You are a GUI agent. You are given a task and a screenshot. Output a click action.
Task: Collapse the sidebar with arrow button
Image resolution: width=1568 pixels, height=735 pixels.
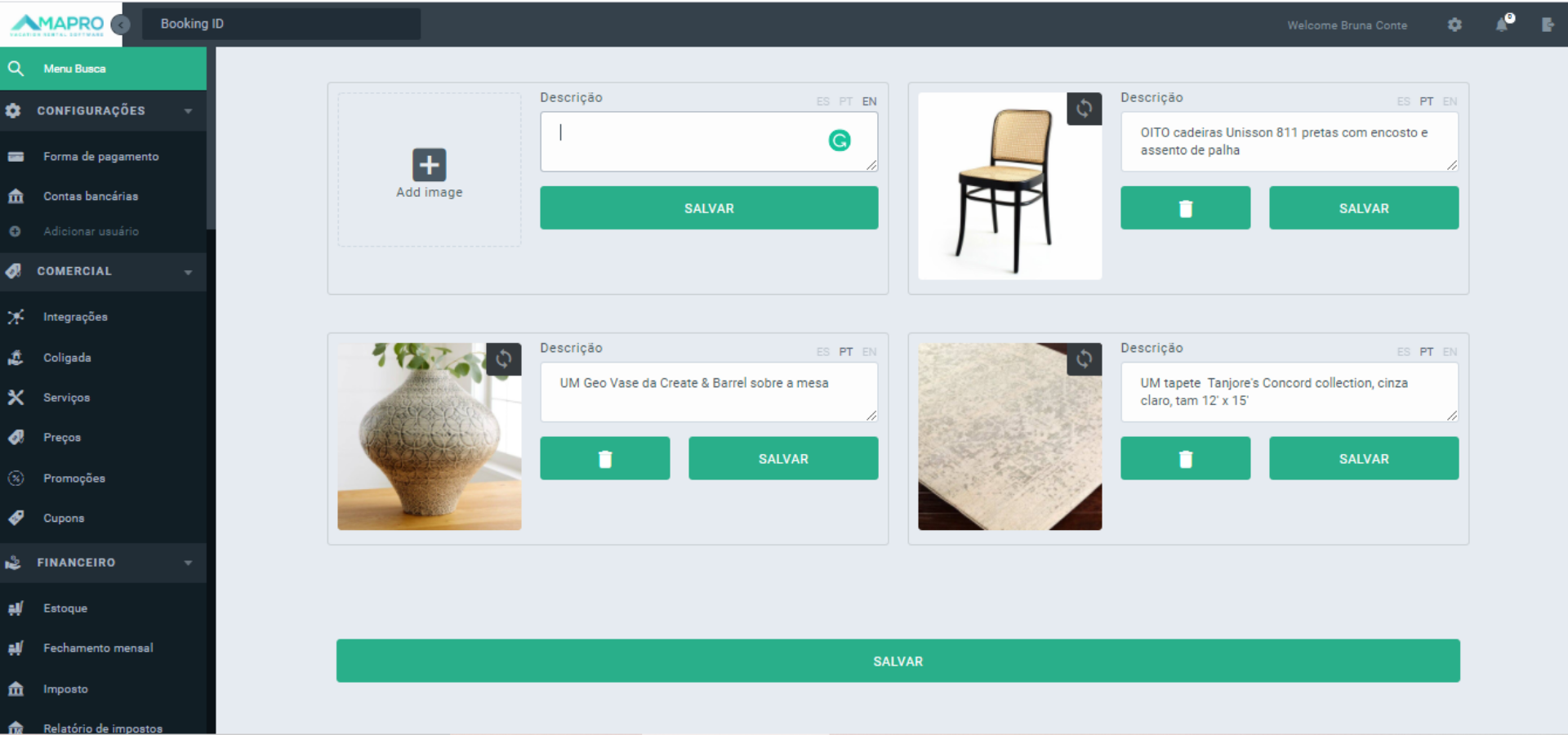pyautogui.click(x=120, y=24)
